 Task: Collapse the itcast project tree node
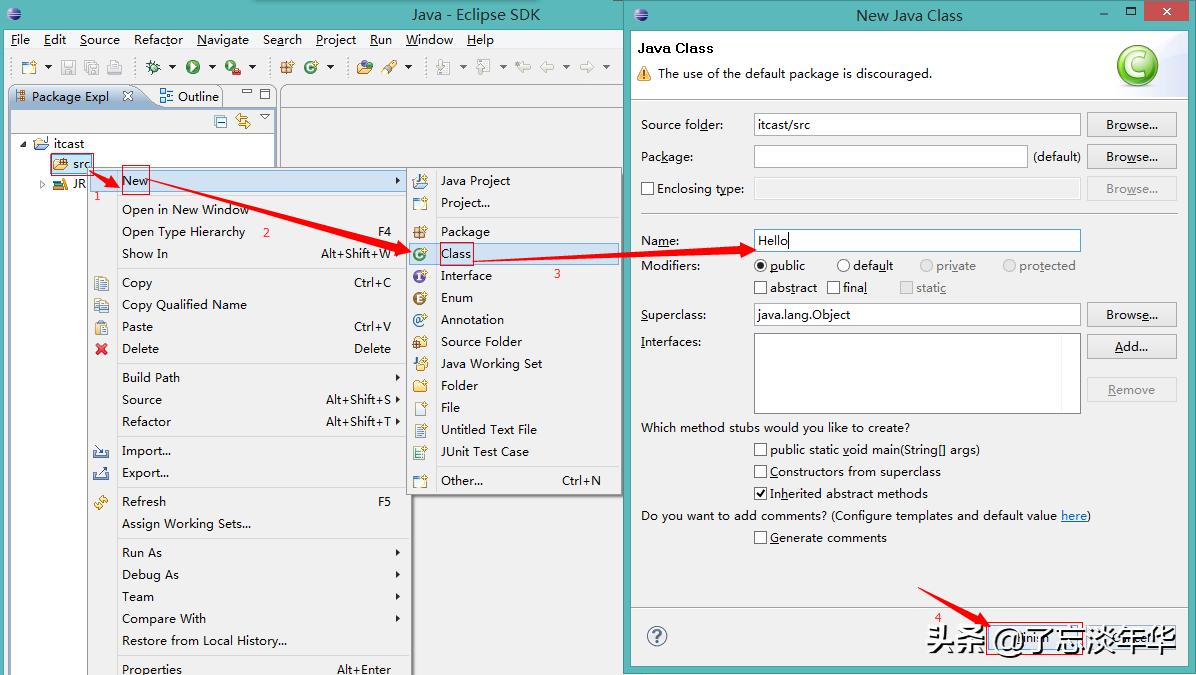pos(24,144)
